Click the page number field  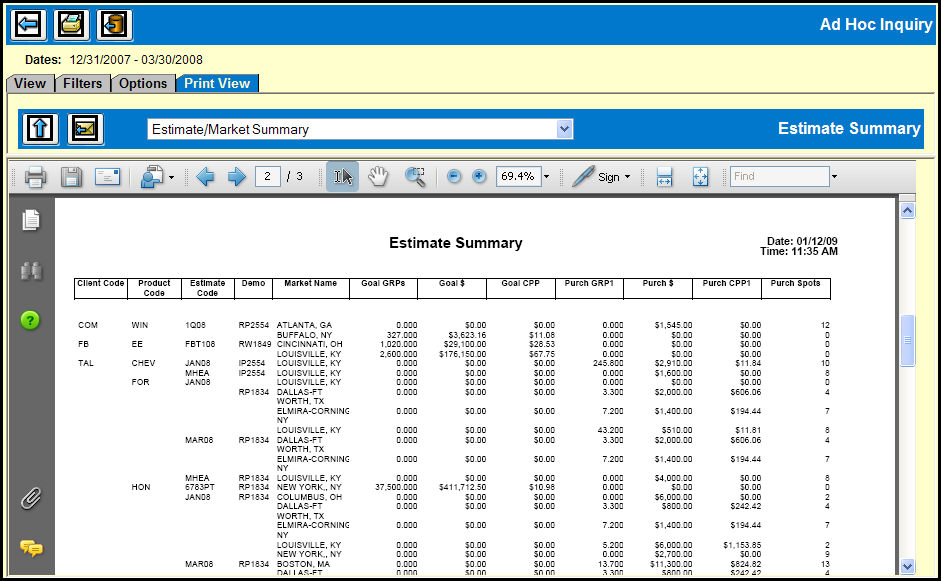[268, 176]
